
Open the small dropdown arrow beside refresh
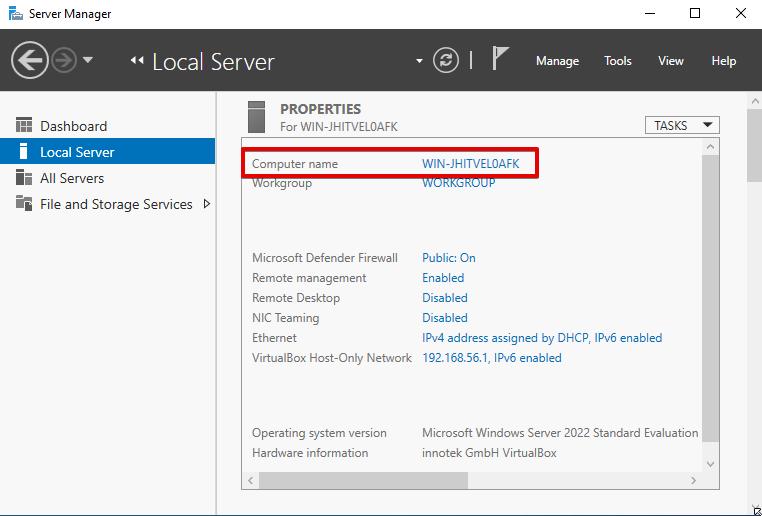coord(420,61)
